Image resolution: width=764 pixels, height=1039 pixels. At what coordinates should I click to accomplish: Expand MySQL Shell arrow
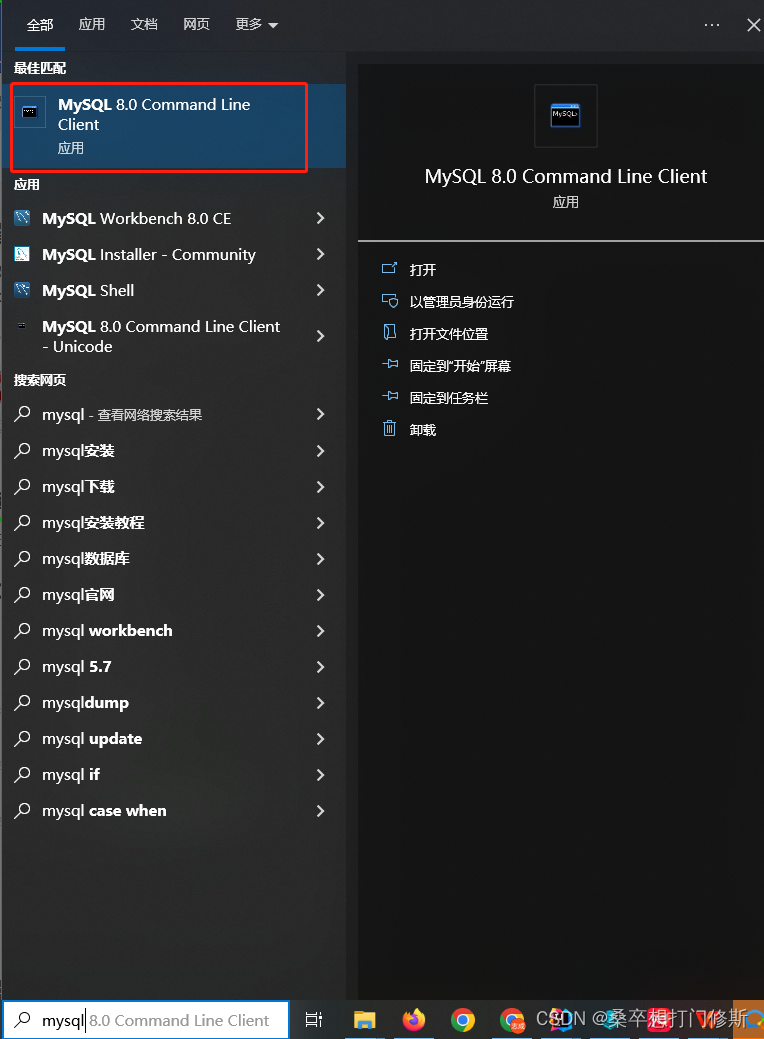pyautogui.click(x=321, y=290)
